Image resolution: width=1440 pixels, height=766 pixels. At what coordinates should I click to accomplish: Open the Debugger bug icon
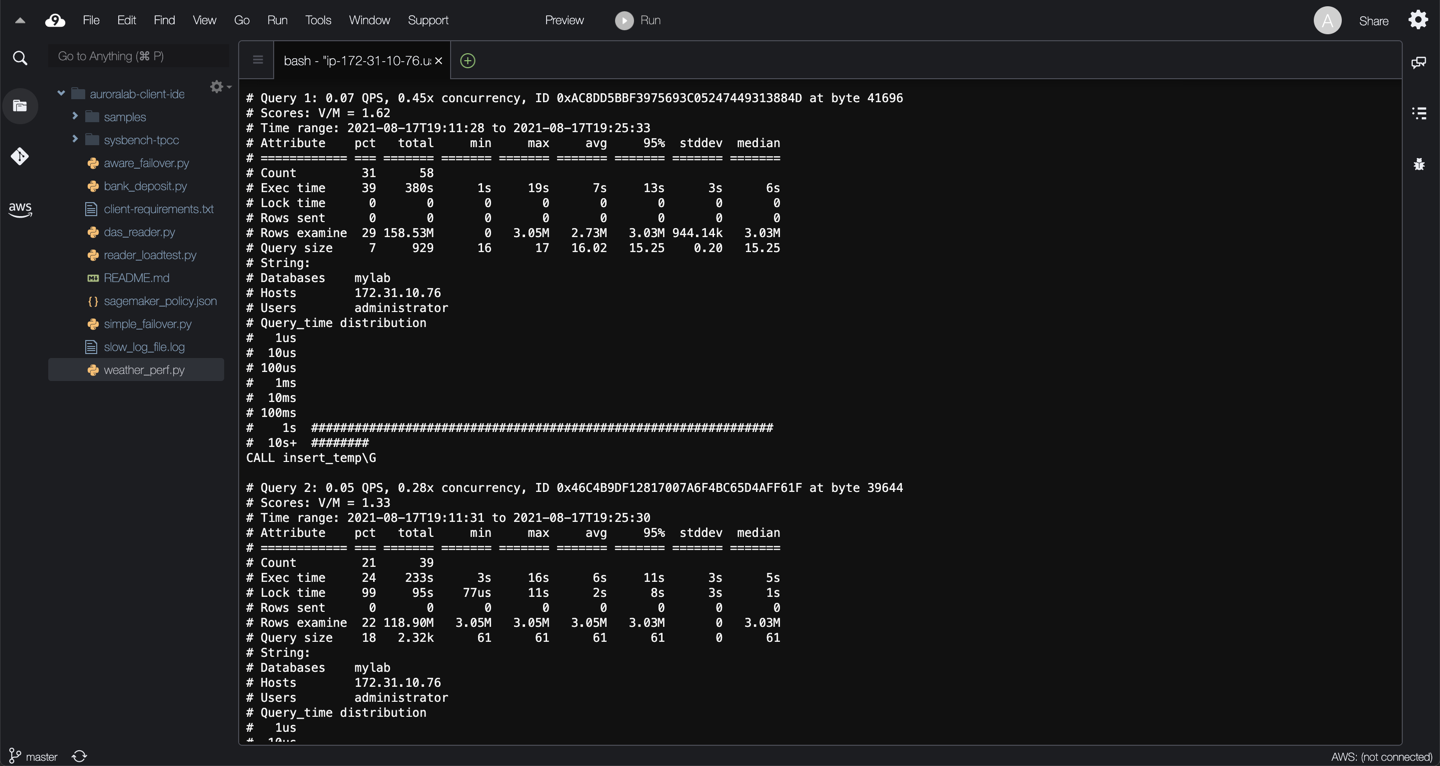[1418, 164]
